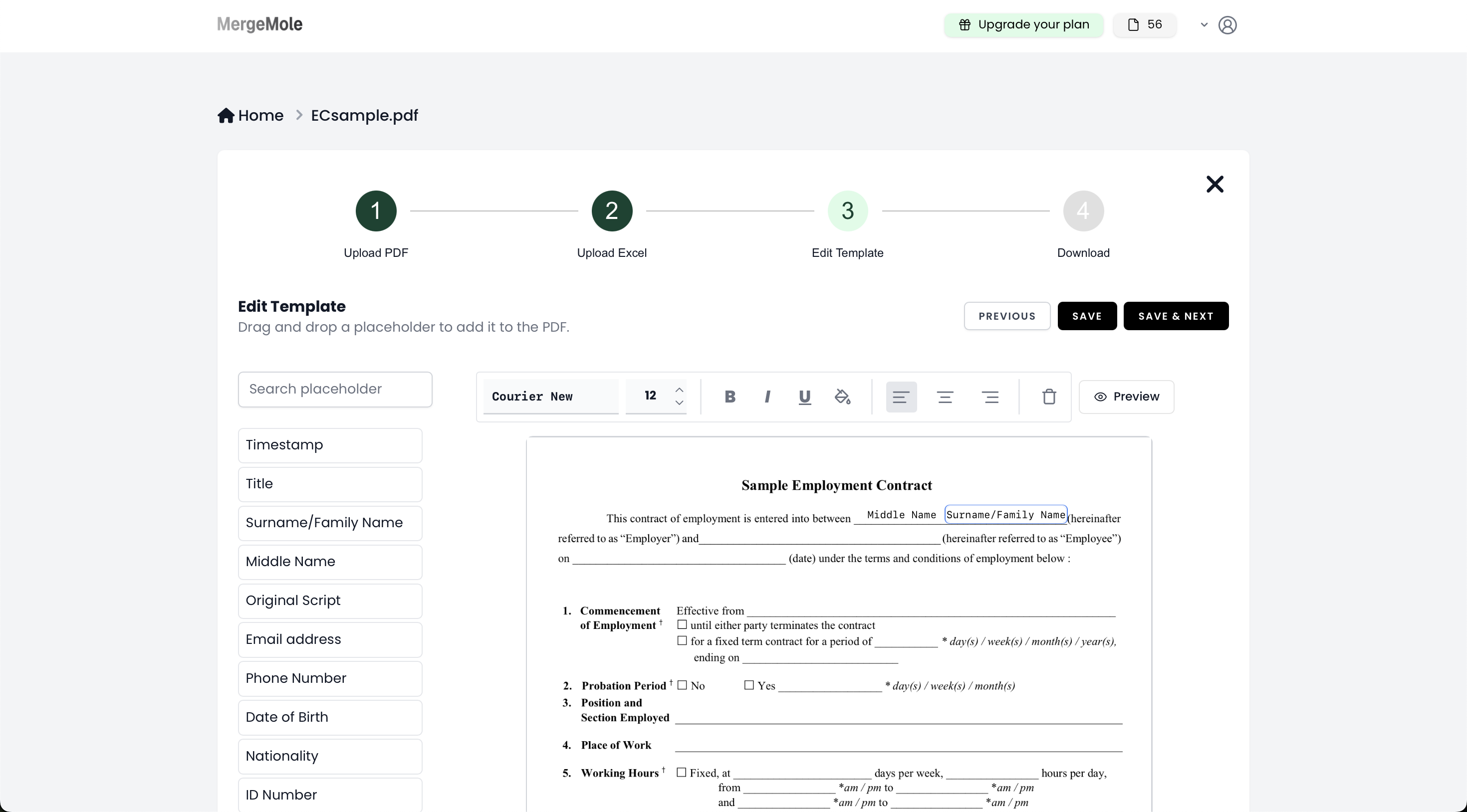Click the Home house icon
The image size is (1467, 812).
226,116
